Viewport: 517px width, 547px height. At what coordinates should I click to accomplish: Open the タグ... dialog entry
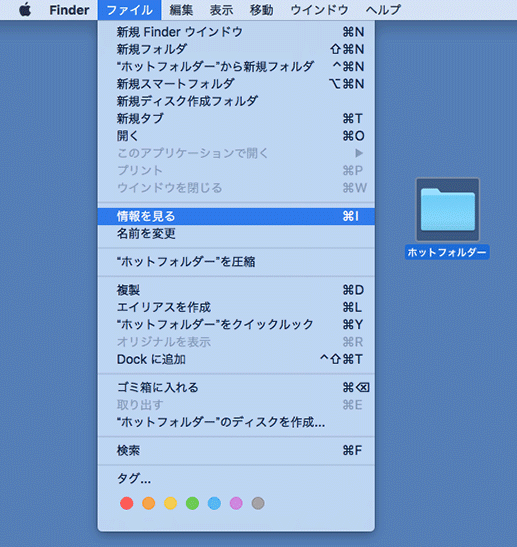[236, 479]
